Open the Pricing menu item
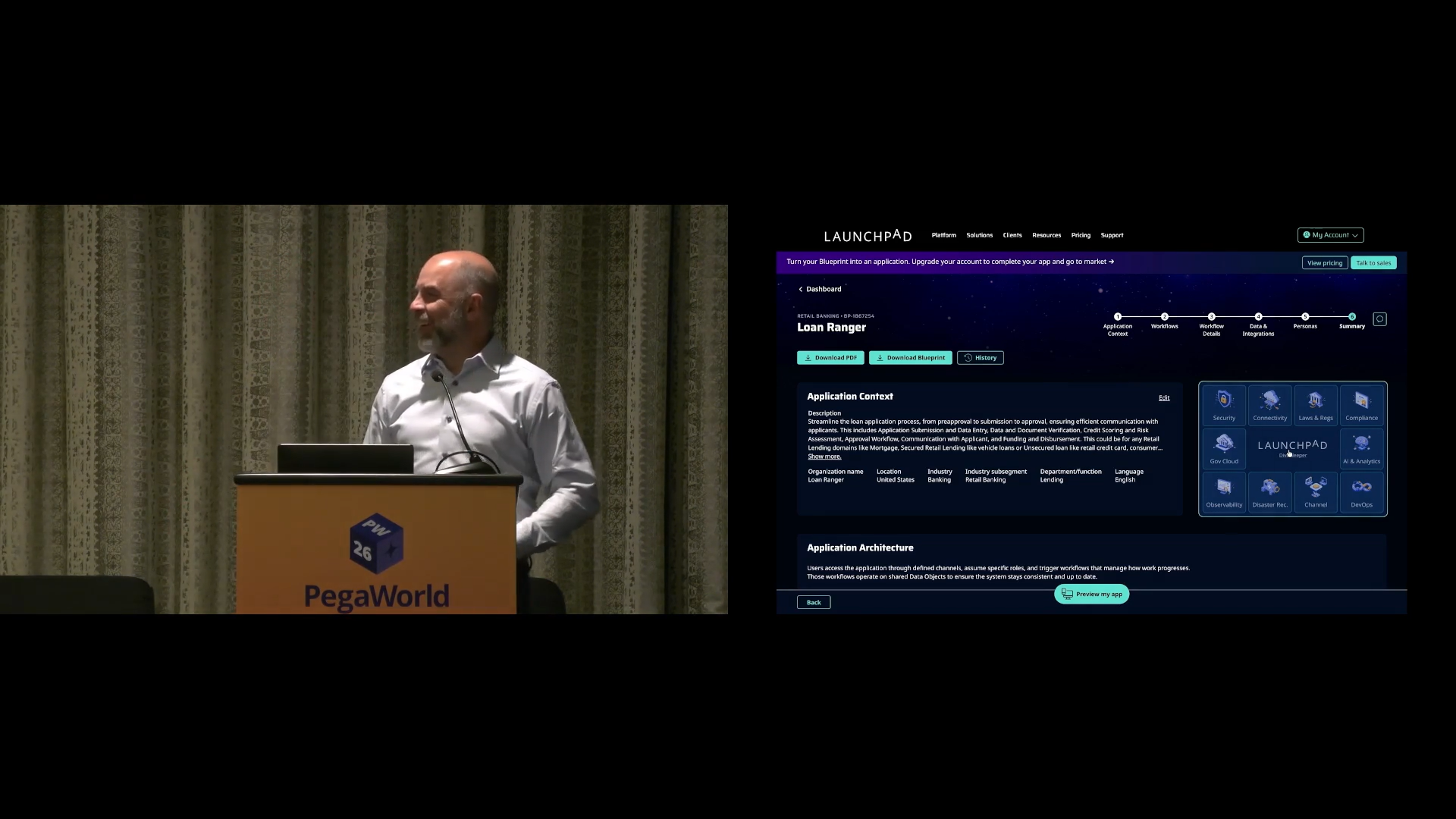 (x=1081, y=235)
